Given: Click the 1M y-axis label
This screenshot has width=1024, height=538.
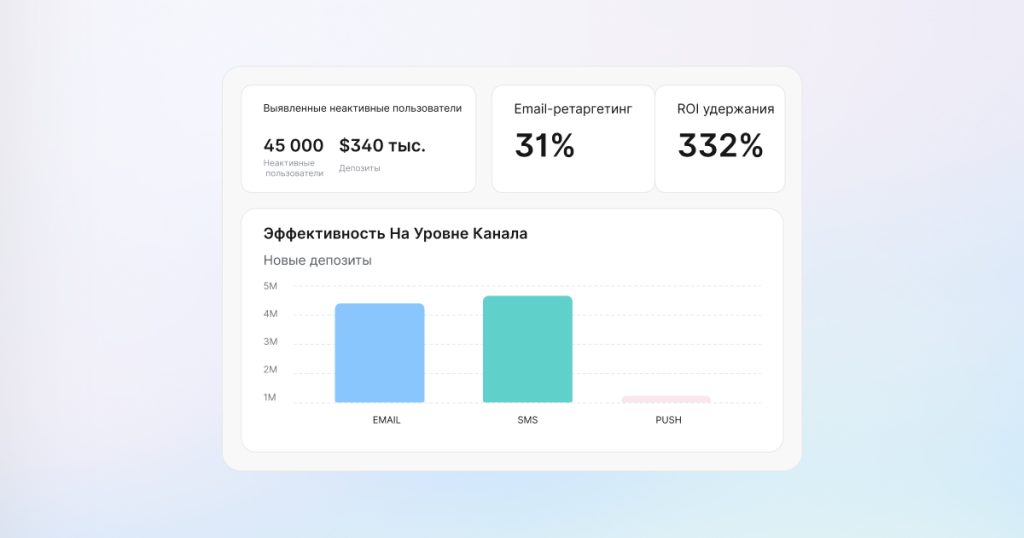Looking at the screenshot, I should click(x=270, y=398).
